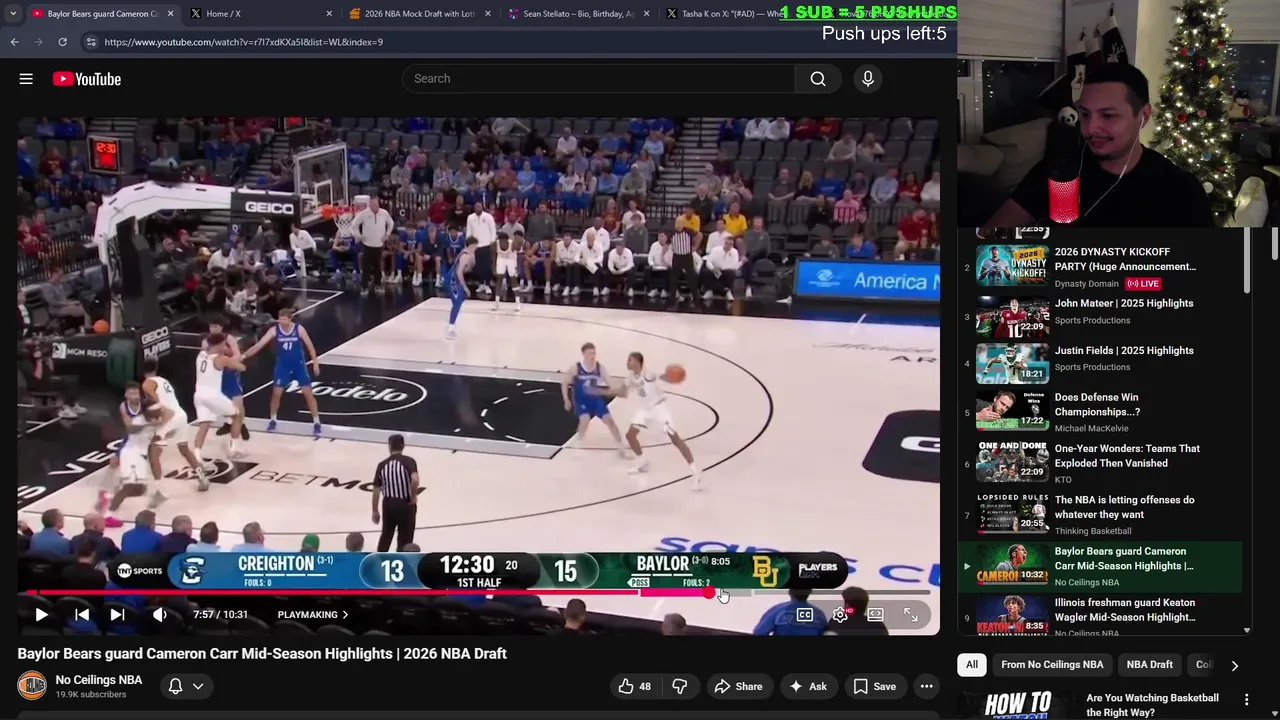Open the No Ceilings NBA channel avatar
This screenshot has height=720, width=1280.
[x=32, y=686]
